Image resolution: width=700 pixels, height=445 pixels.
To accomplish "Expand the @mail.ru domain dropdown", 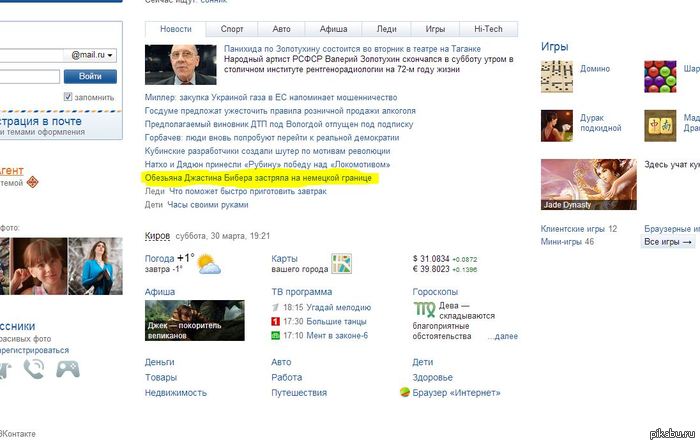I will click(x=93, y=55).
